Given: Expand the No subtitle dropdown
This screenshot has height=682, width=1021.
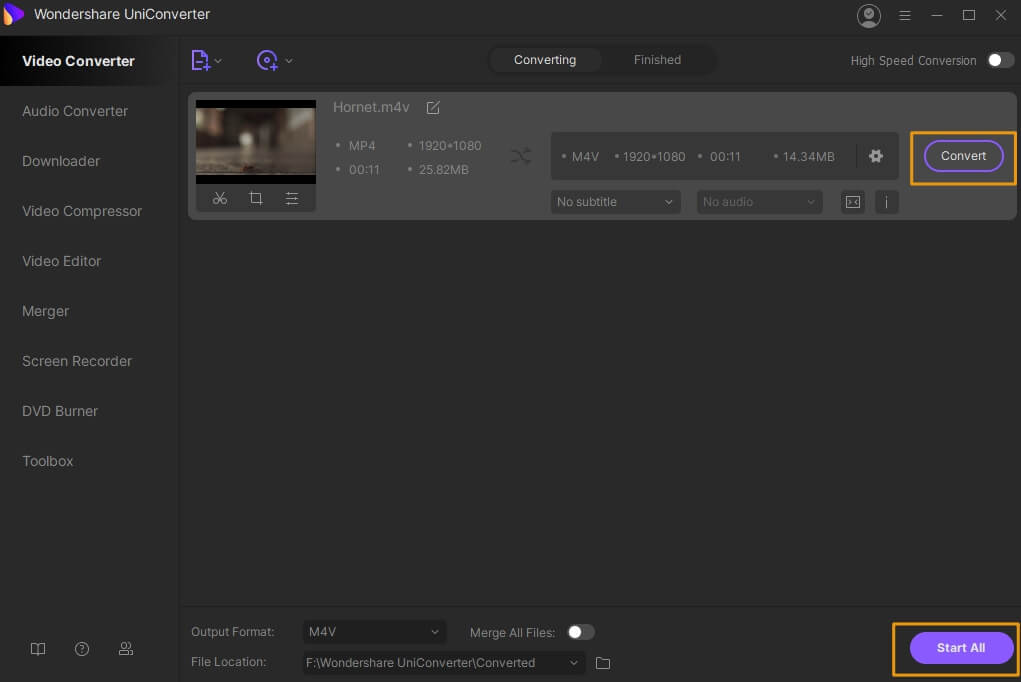Looking at the screenshot, I should (615, 202).
